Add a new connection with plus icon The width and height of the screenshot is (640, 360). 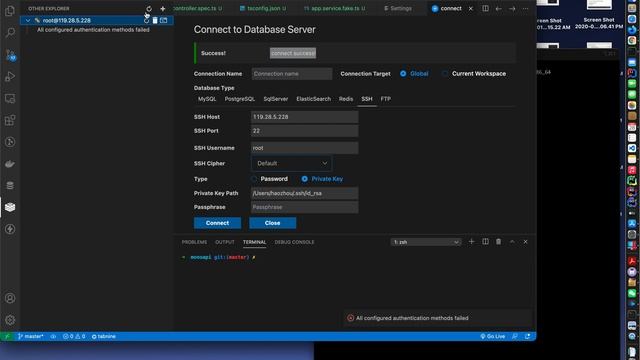(162, 9)
